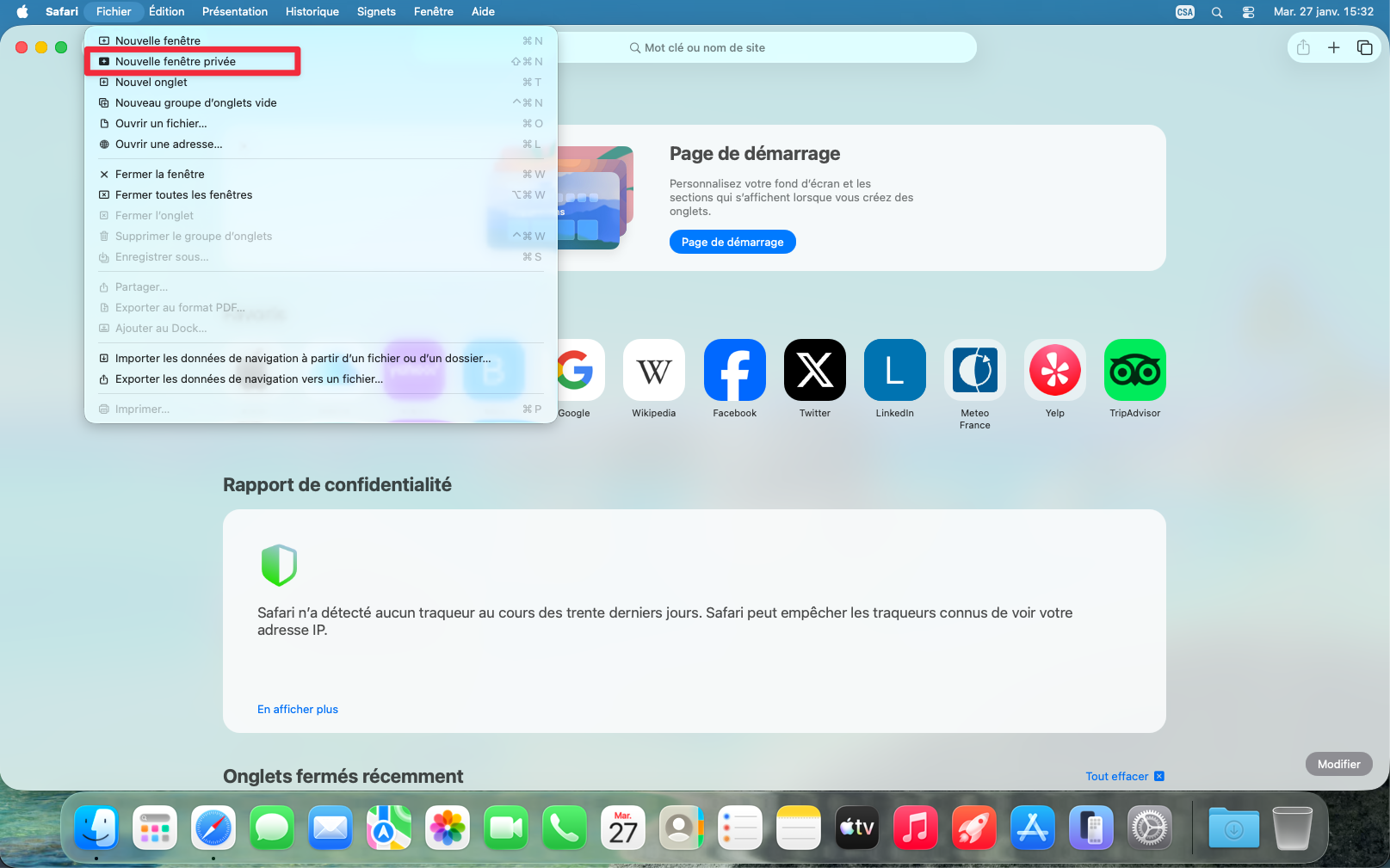
Task: Choose Fermer la fenêtre
Action: point(321,174)
